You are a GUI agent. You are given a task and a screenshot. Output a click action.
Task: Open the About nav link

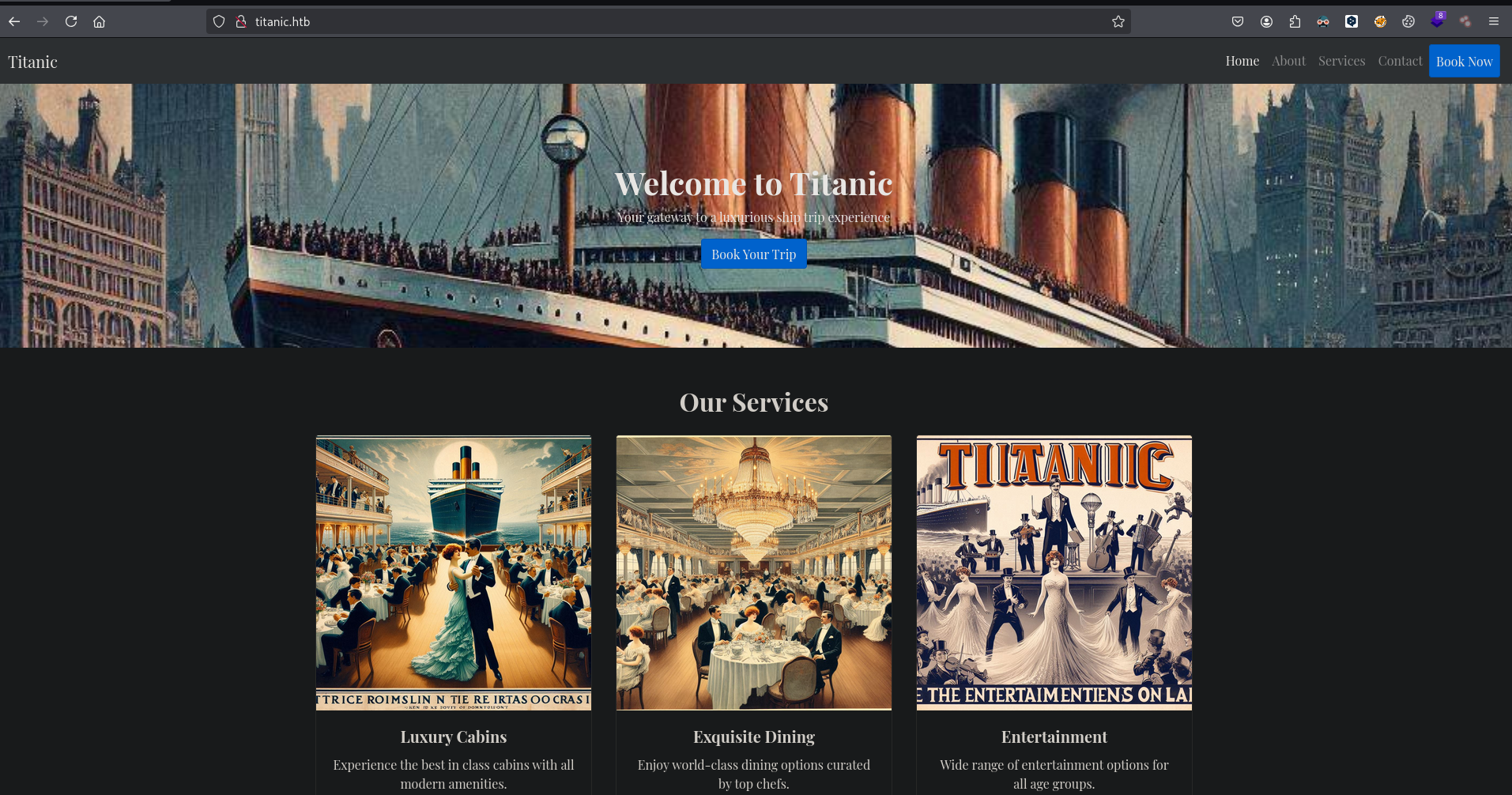click(x=1288, y=61)
